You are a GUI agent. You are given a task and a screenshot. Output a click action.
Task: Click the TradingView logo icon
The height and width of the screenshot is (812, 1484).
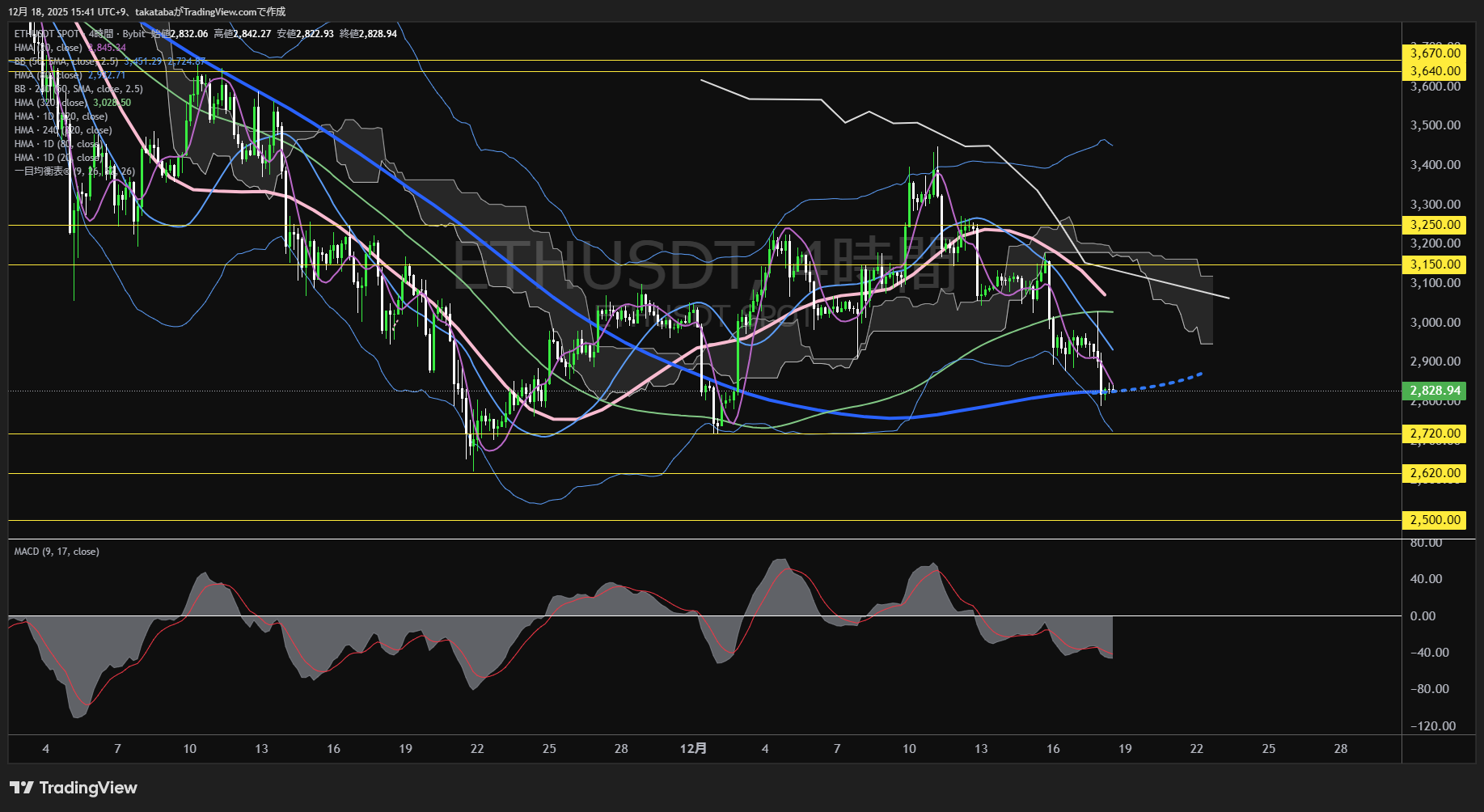(21, 788)
